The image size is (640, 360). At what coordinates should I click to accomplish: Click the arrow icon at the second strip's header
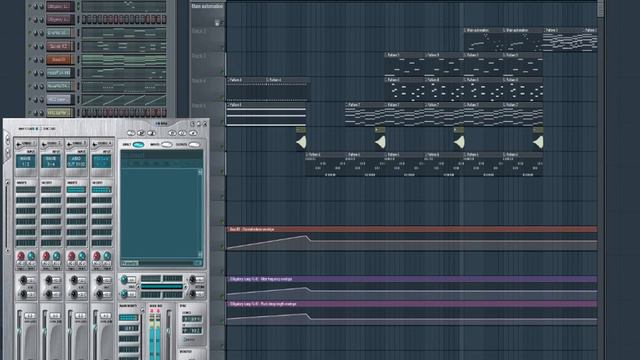point(44,144)
